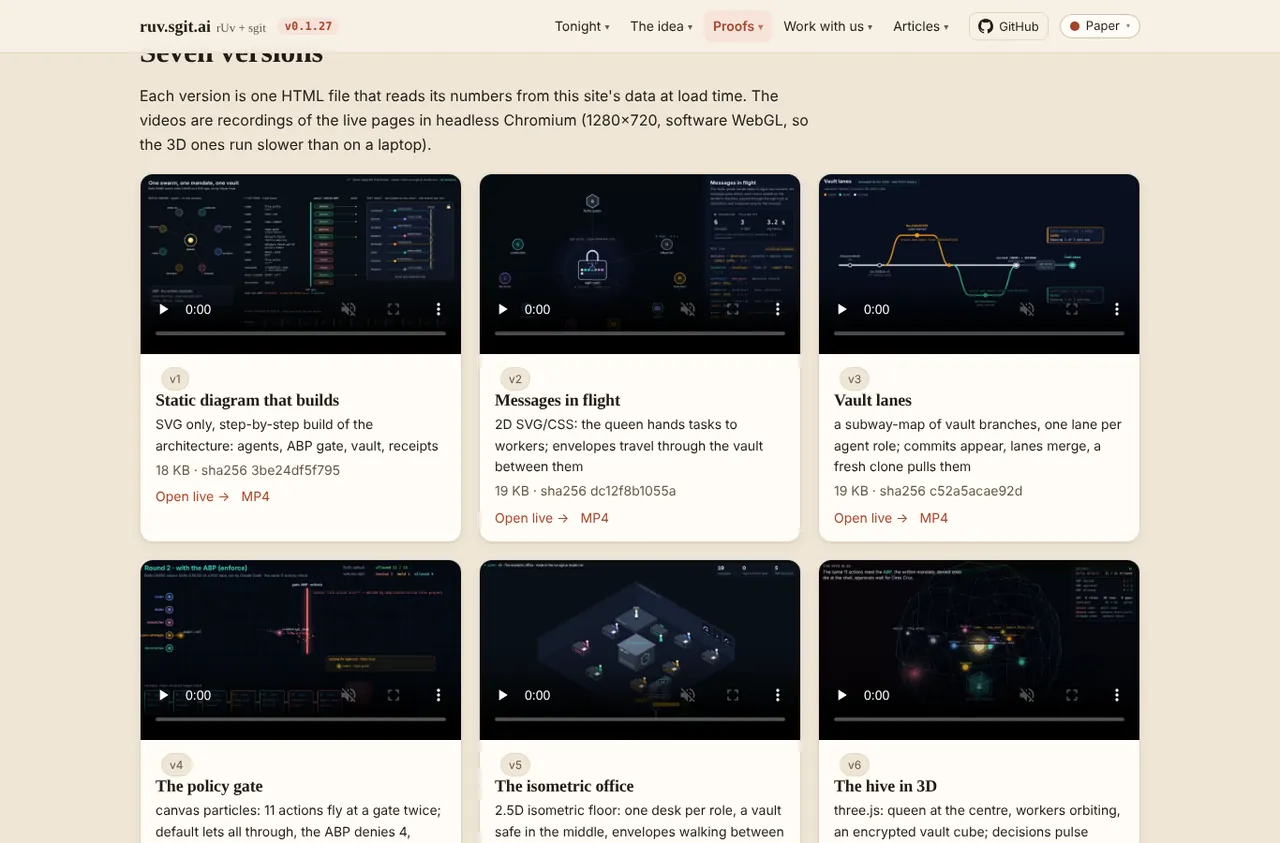The image size is (1280, 843).
Task: Open the Paper theme selector
Action: 1100,26
